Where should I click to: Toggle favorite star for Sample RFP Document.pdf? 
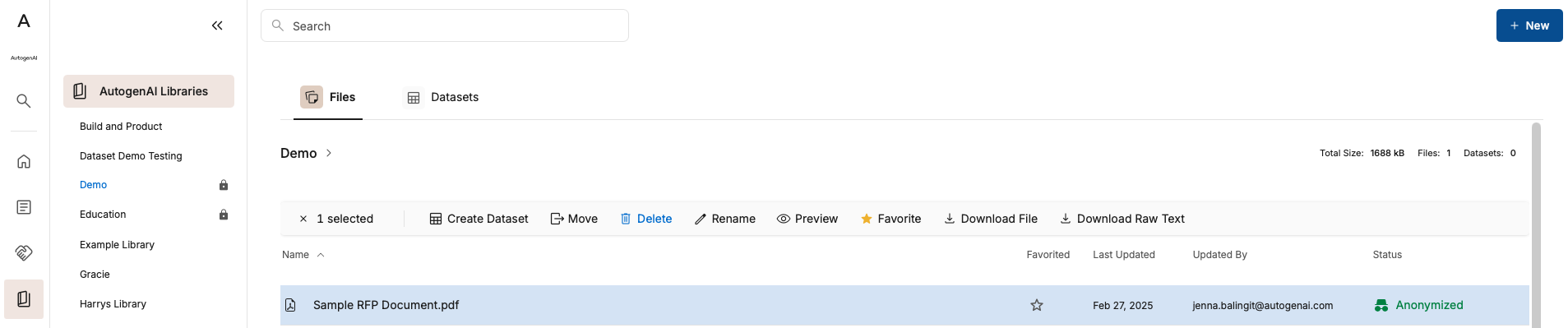(1037, 305)
